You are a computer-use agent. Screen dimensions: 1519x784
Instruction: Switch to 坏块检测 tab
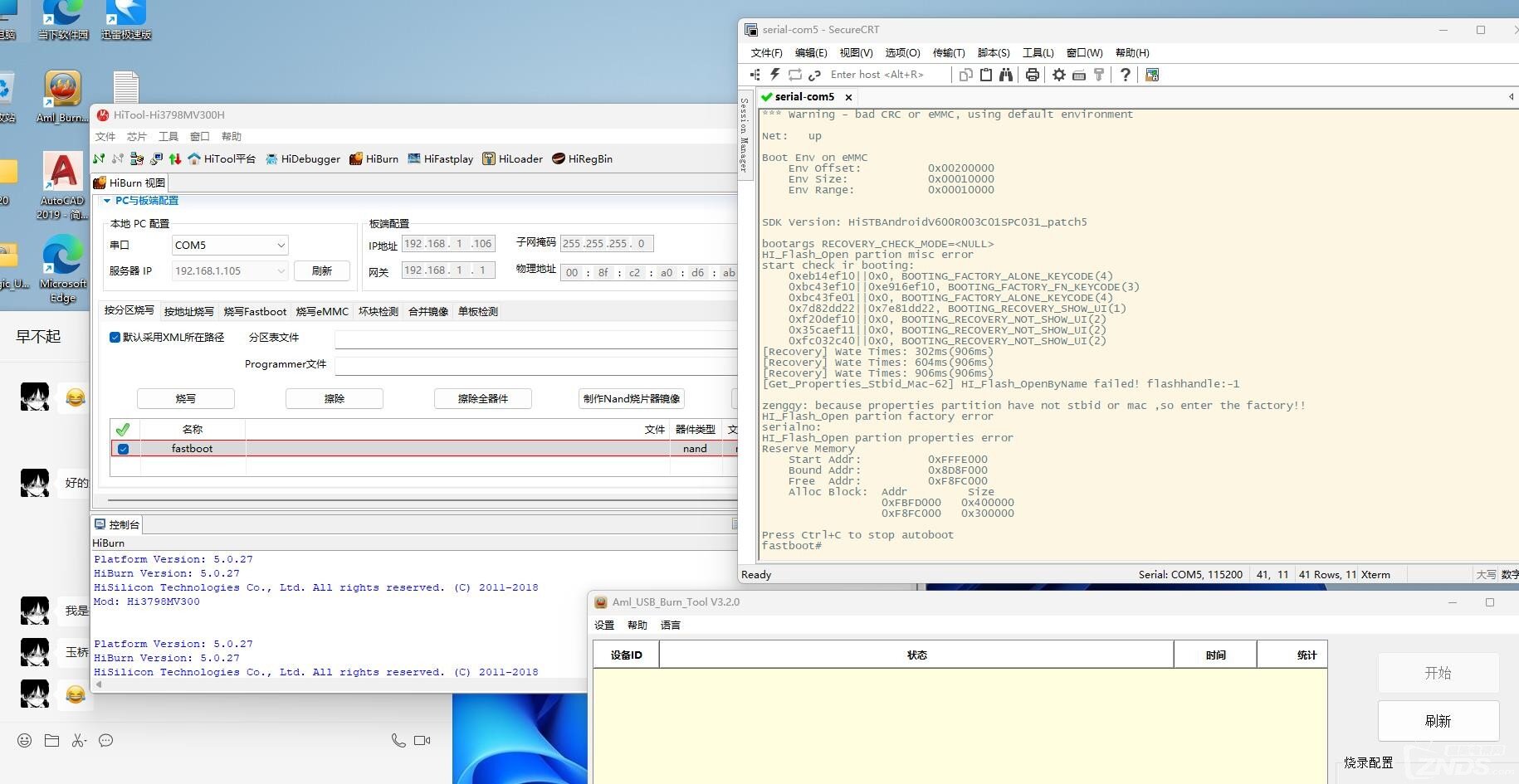point(379,311)
